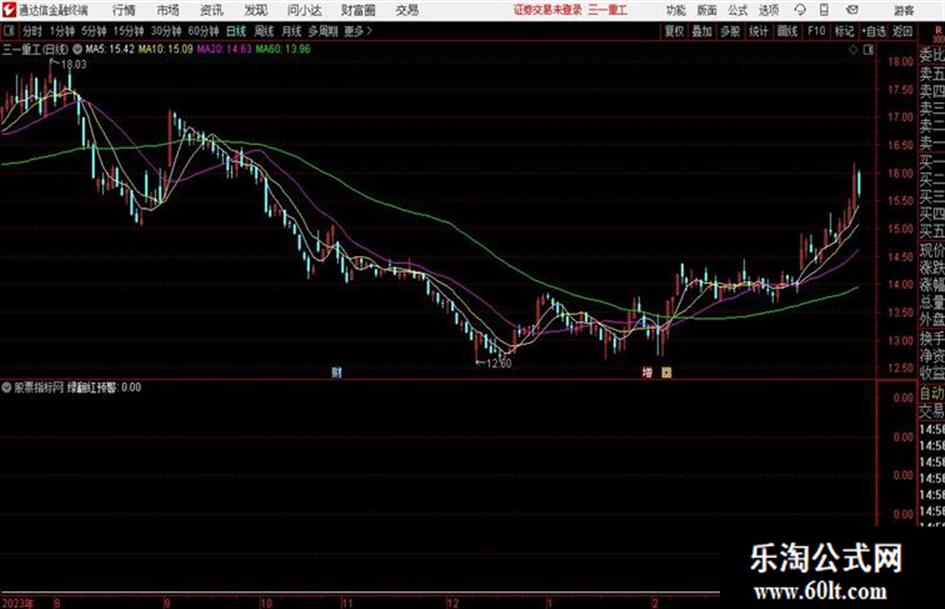The height and width of the screenshot is (609, 945).
Task: Open the mobile phone icon in title bar
Action: pos(824,10)
